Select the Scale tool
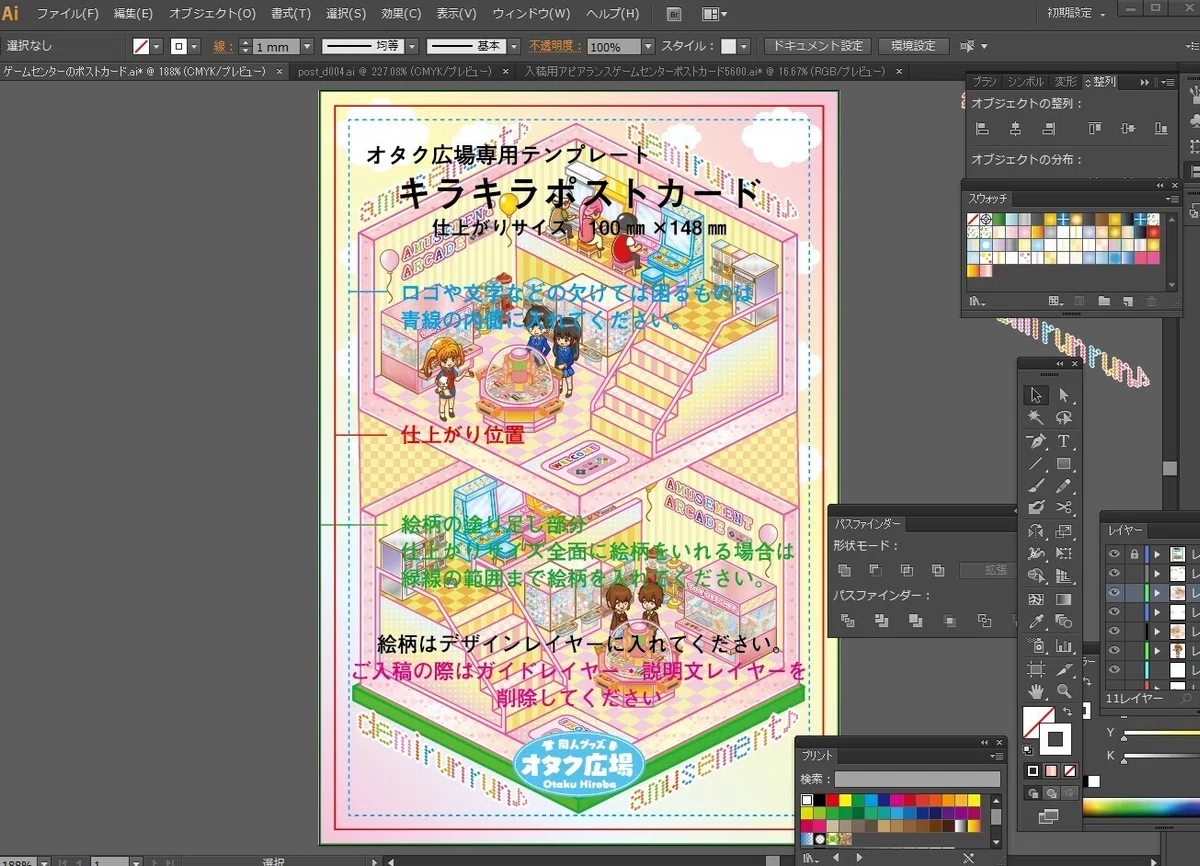The image size is (1200, 866). [x=1064, y=531]
